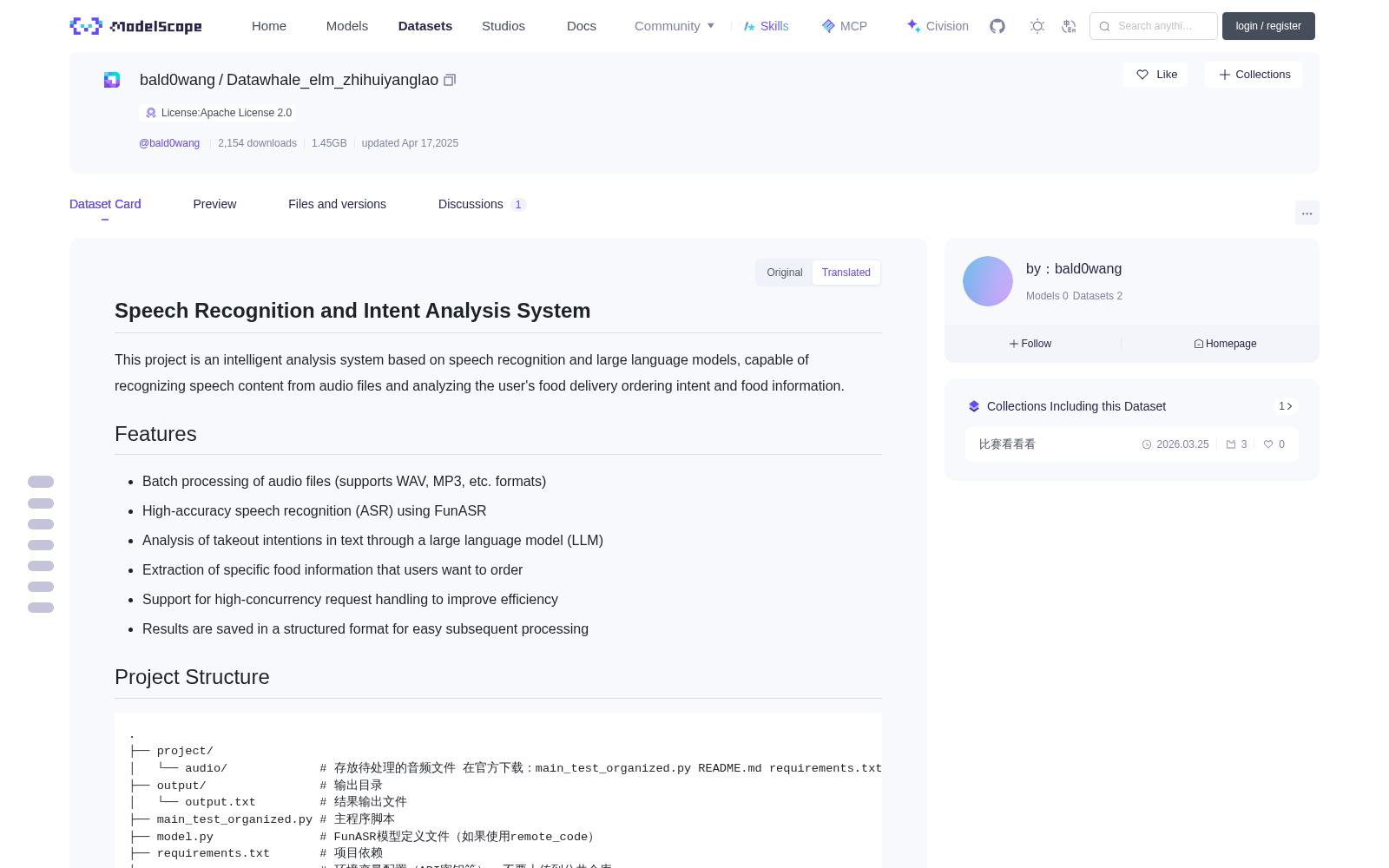Follow user bald0wang
The width and height of the screenshot is (1389, 868).
(1030, 344)
